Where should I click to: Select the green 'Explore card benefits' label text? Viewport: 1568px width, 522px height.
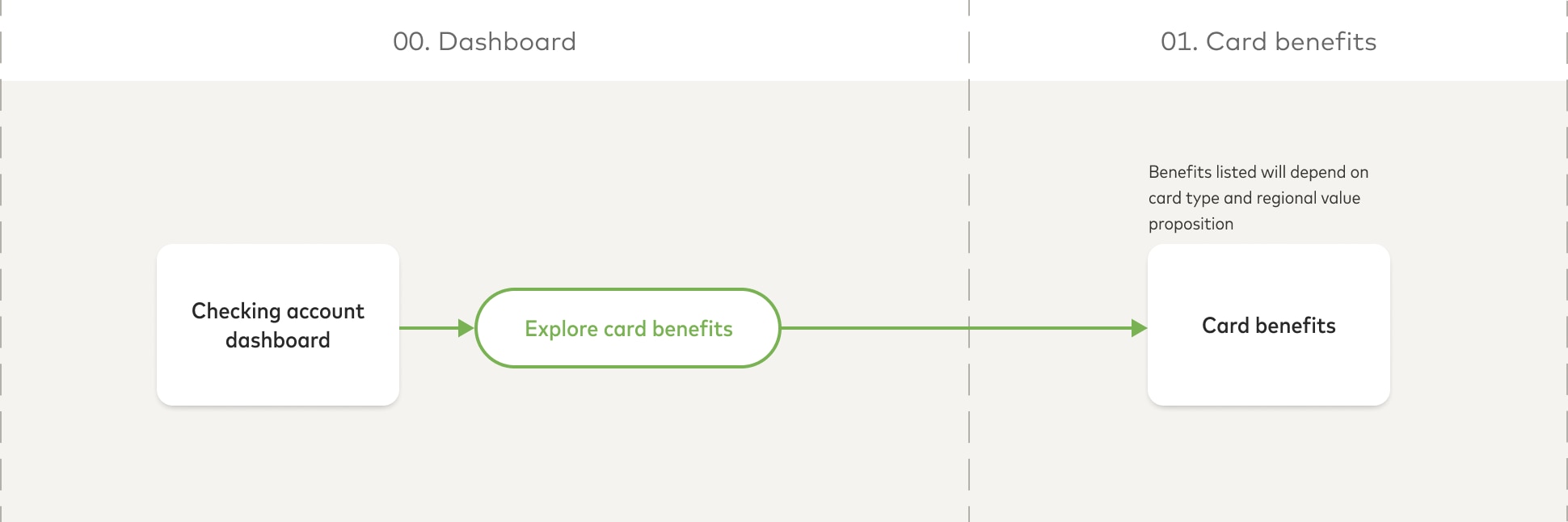coord(629,329)
